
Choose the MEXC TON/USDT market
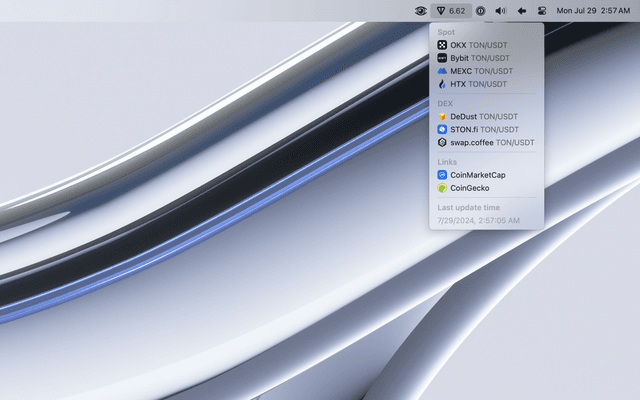[482, 71]
